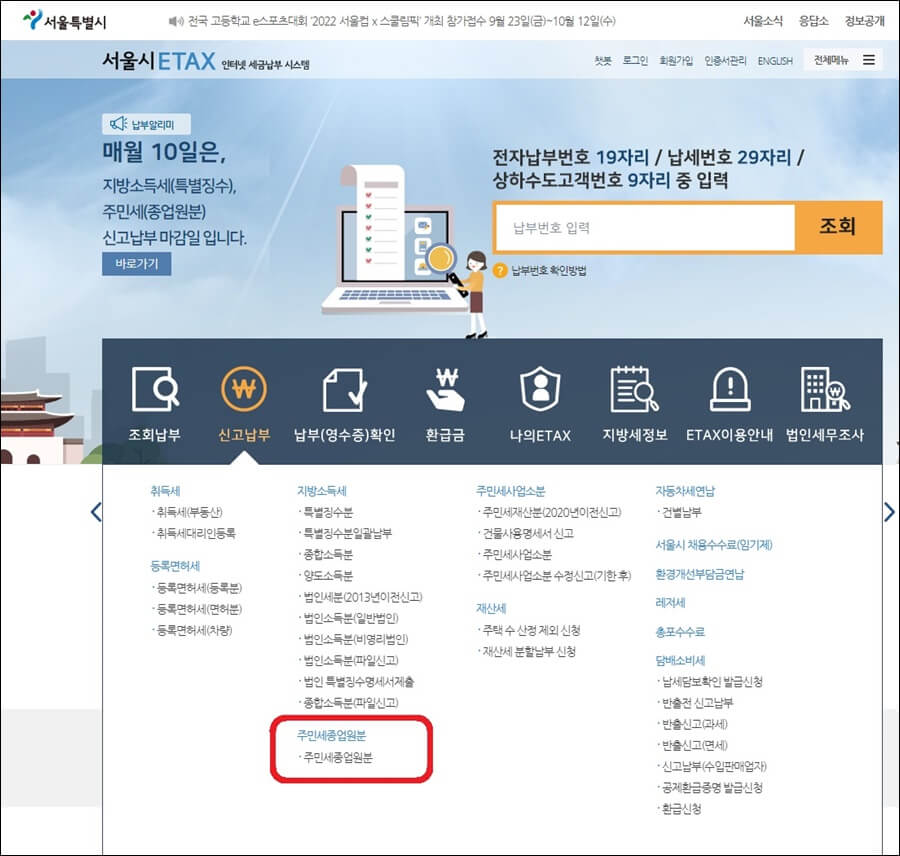Open 법인소득분(파일신고) entry
The image size is (900, 856).
(350, 661)
